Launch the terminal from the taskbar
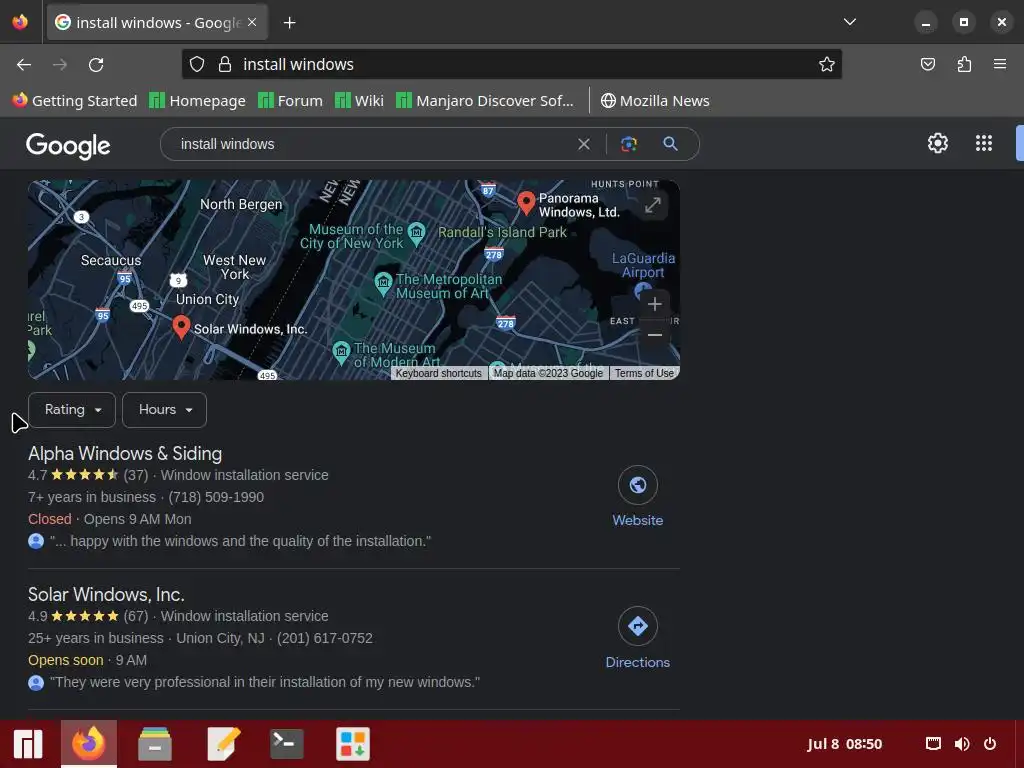Screen dimensions: 1024x768 click(286, 744)
